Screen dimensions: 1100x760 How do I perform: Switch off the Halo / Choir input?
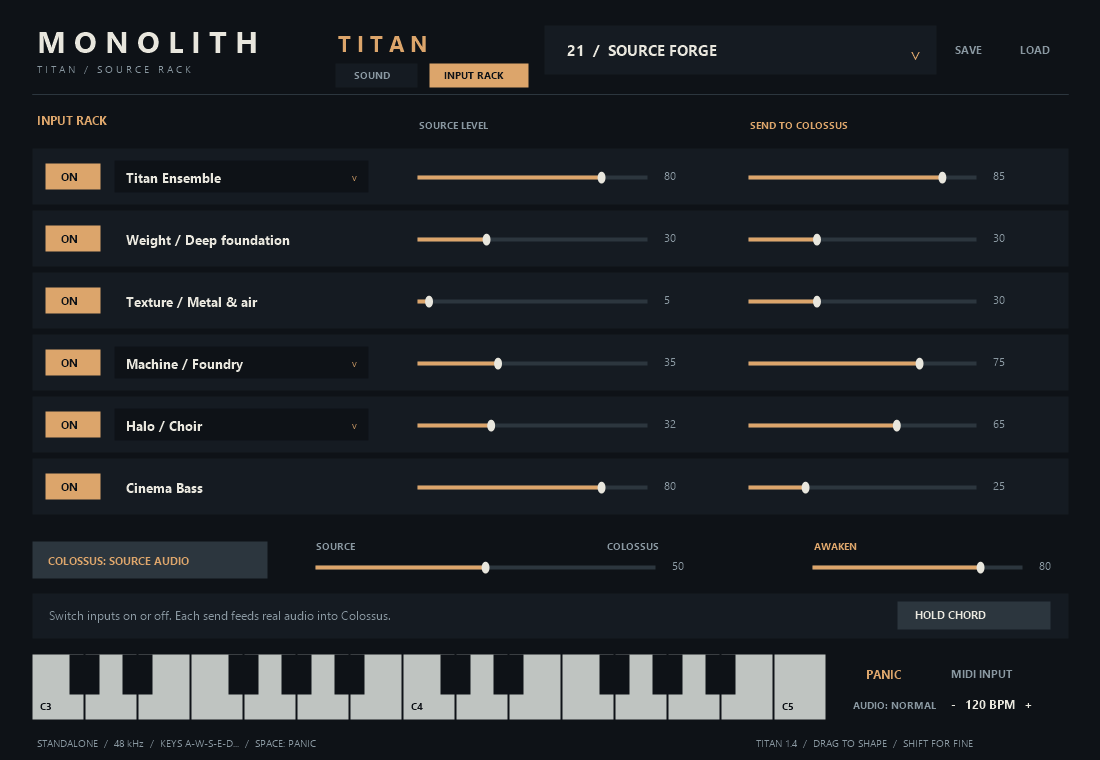(x=73, y=425)
